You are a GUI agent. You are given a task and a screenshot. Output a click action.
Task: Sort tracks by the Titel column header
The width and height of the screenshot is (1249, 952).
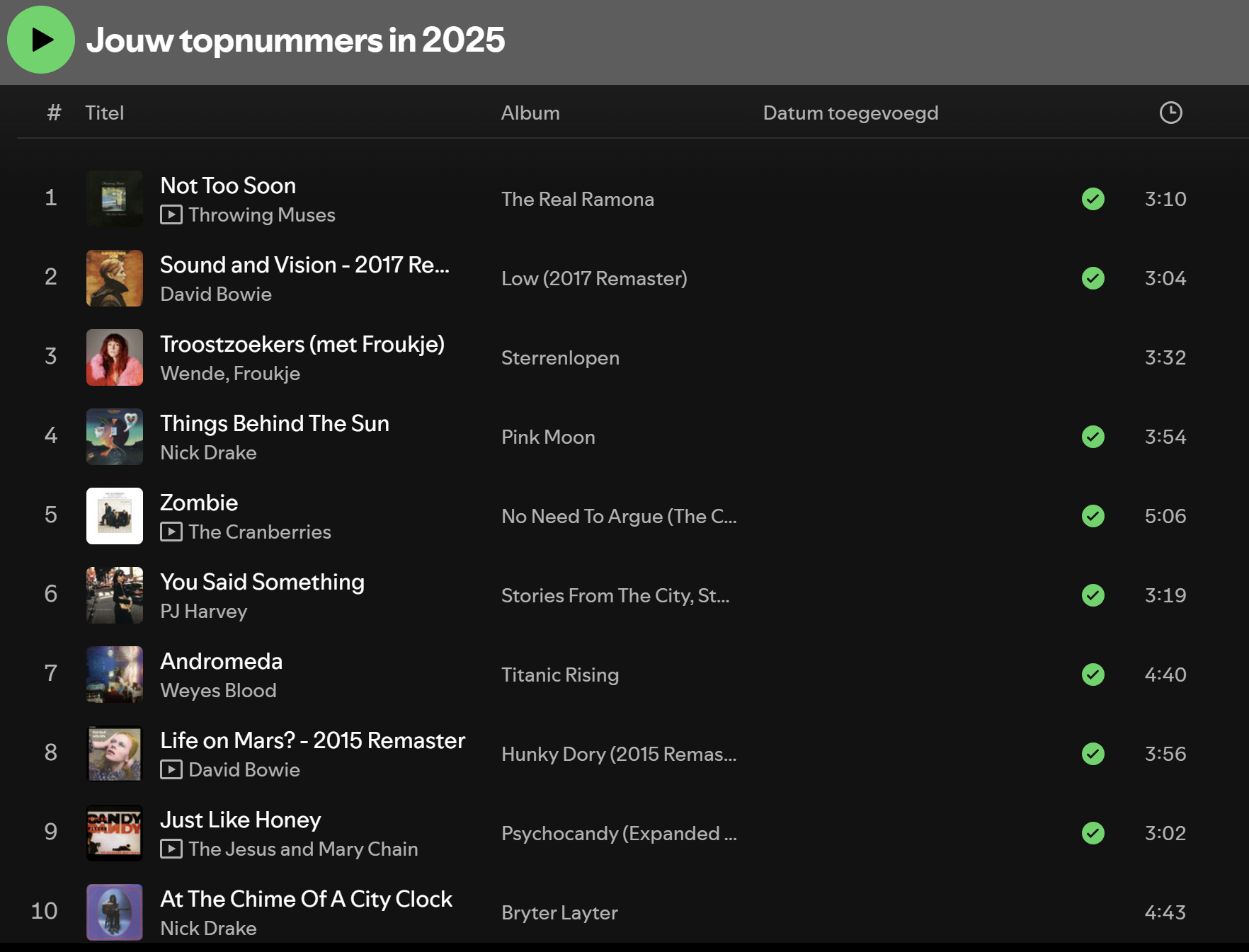tap(104, 113)
